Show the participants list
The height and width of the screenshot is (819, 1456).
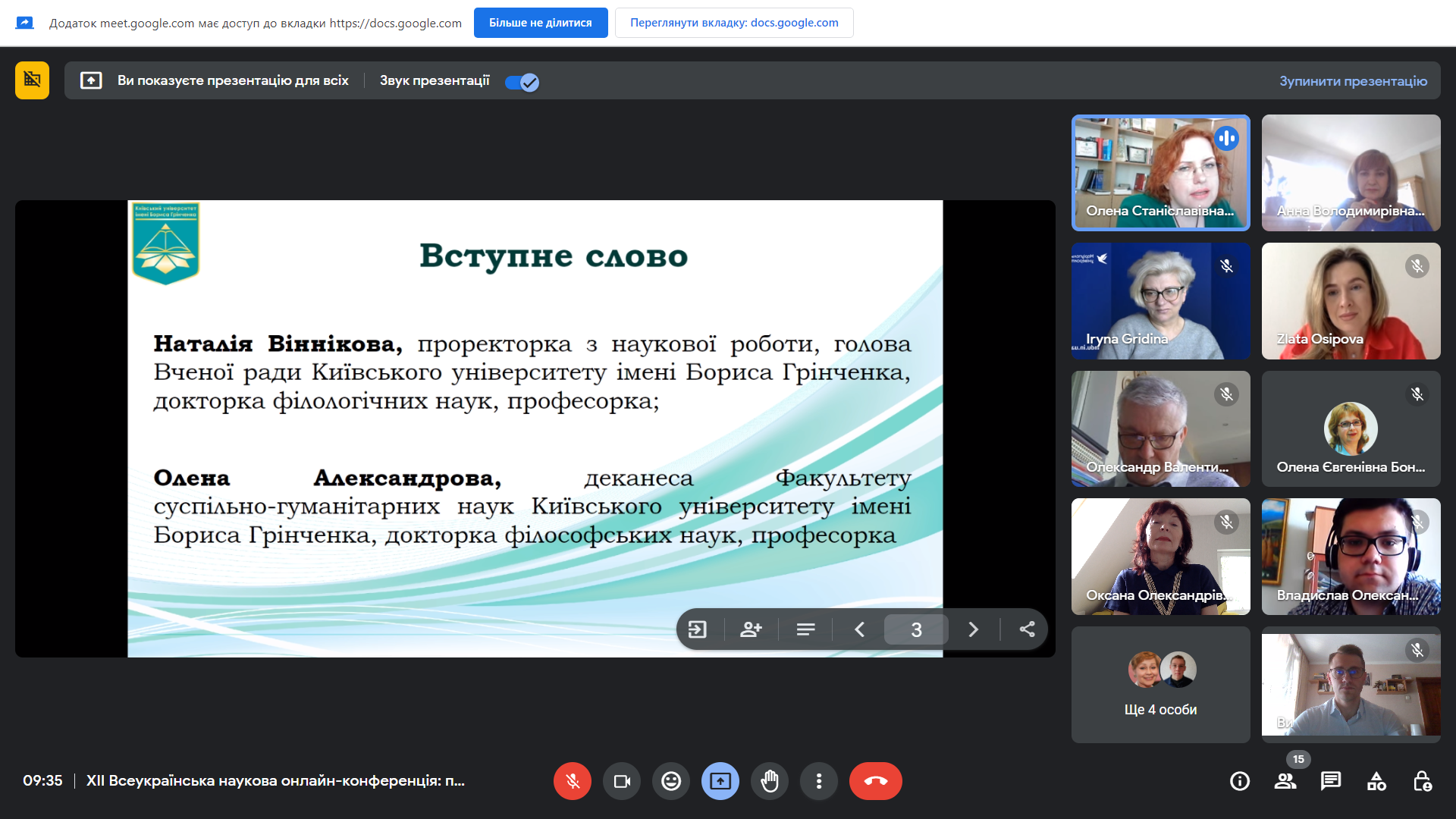click(1285, 781)
